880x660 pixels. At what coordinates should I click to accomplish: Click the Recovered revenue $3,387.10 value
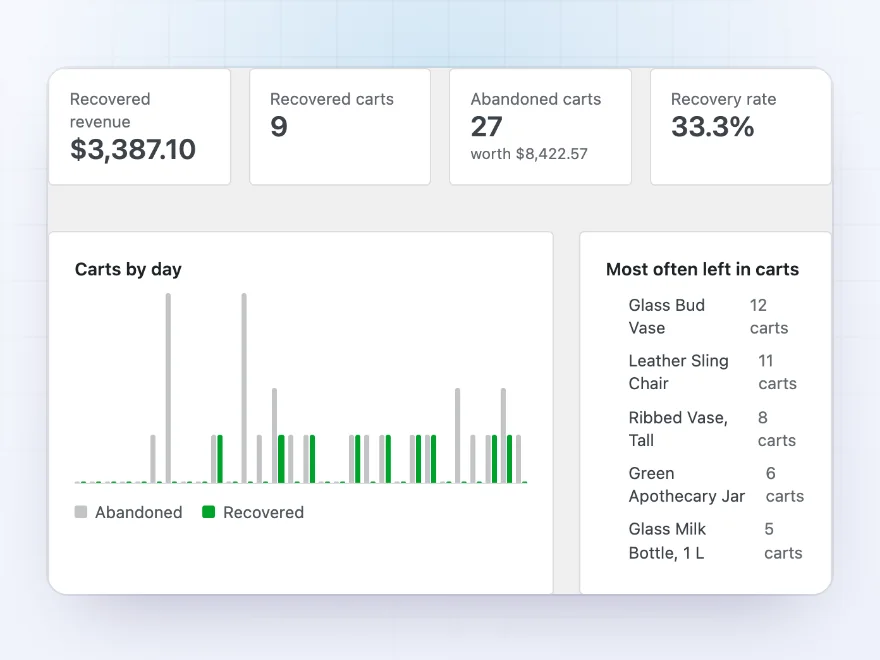[132, 149]
